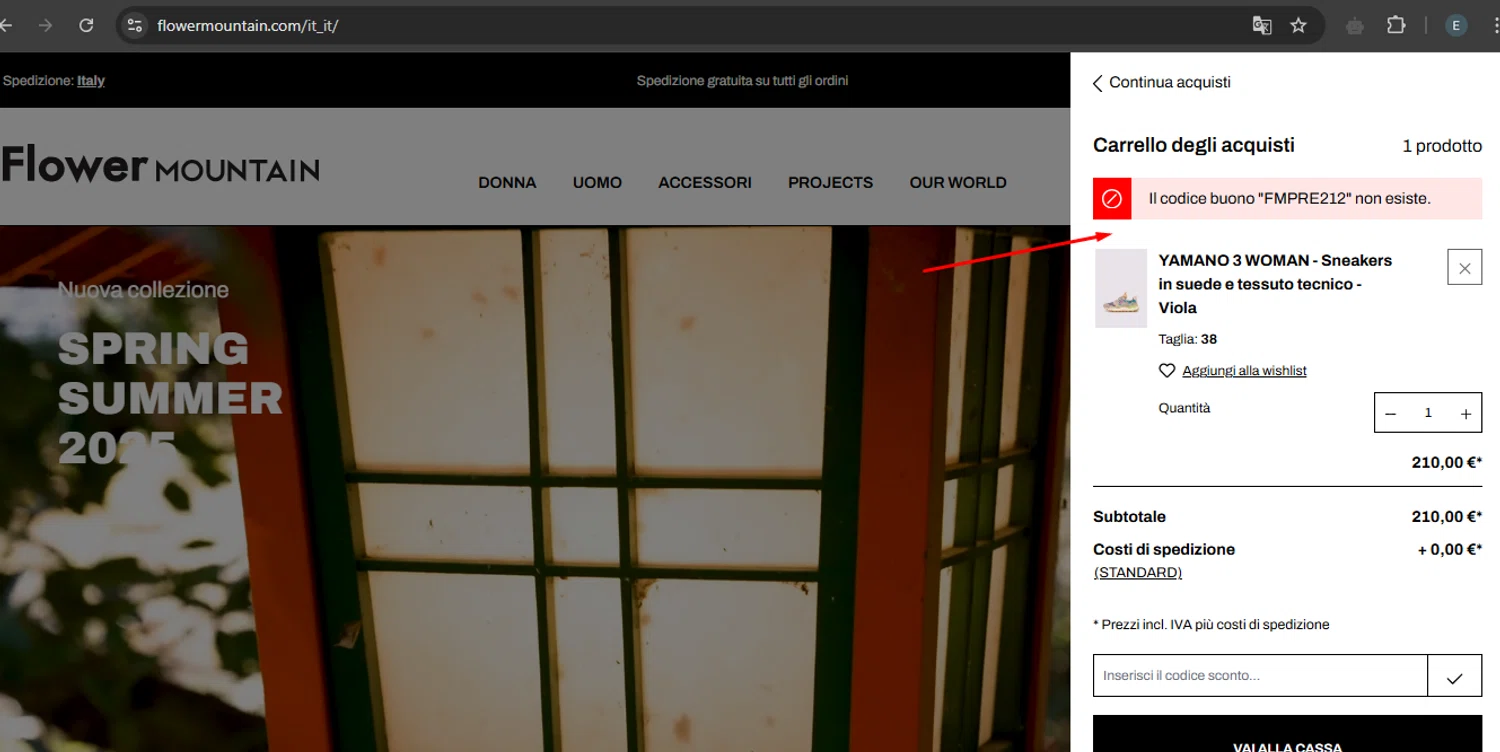The height and width of the screenshot is (752, 1500).
Task: Open the Chrome profile avatar E
Action: (x=1456, y=25)
